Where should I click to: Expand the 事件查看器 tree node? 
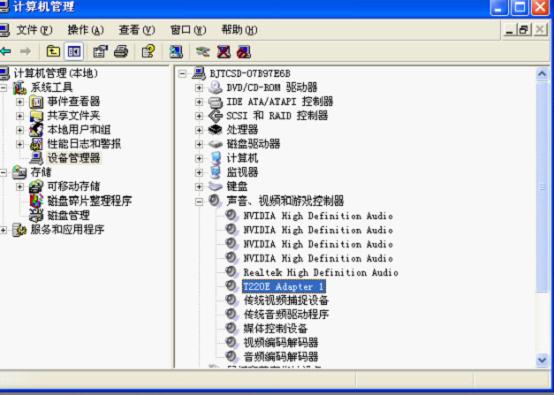pyautogui.click(x=20, y=102)
